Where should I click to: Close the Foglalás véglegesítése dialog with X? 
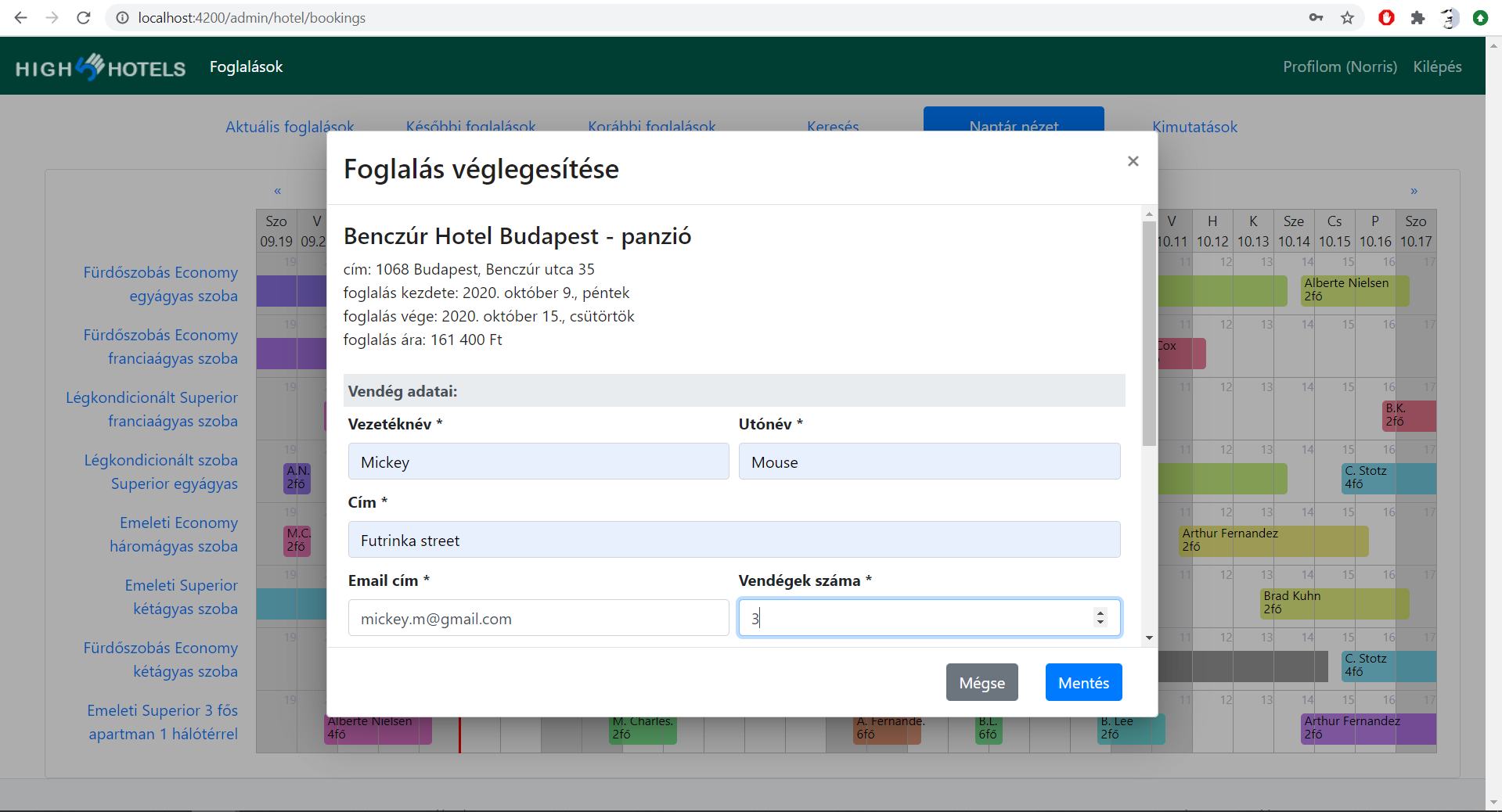pyautogui.click(x=1133, y=161)
